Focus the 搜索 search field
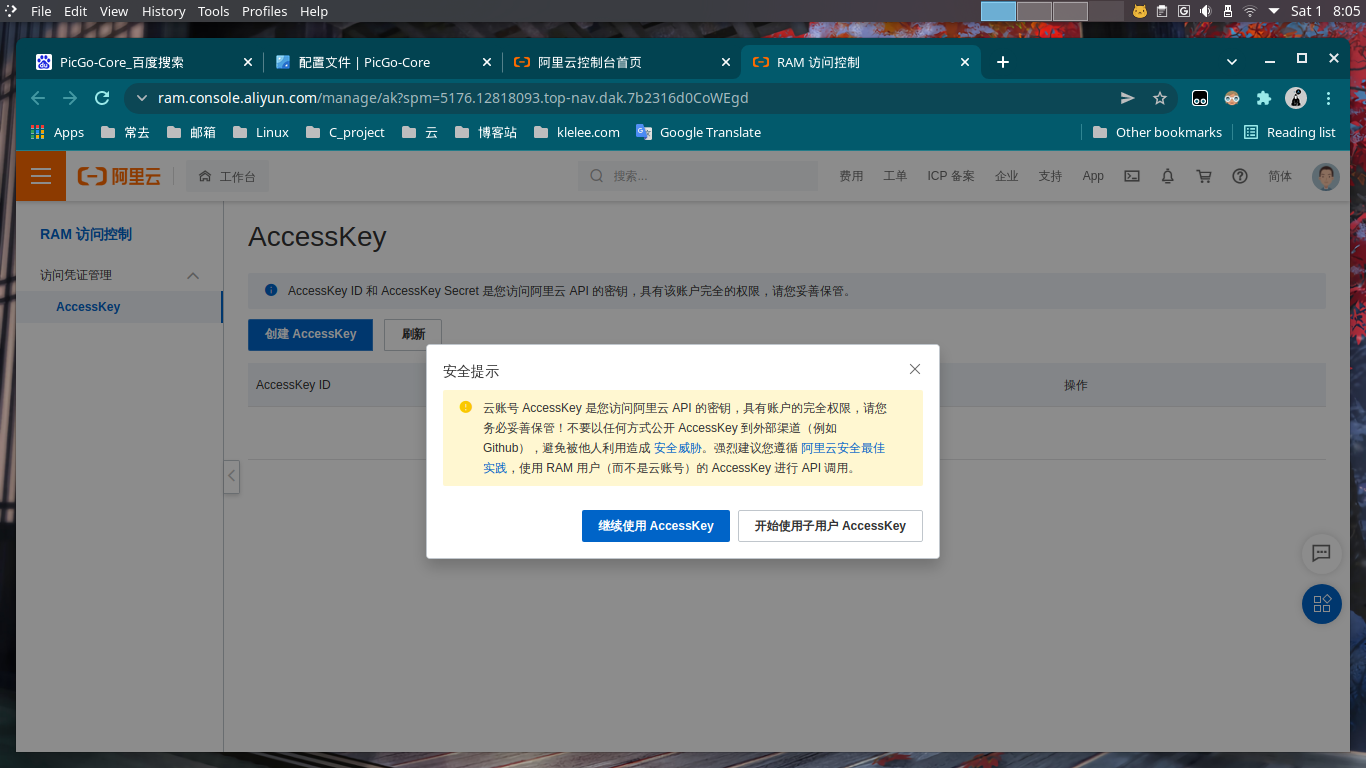Screen dimensions: 1366x768 (698, 176)
